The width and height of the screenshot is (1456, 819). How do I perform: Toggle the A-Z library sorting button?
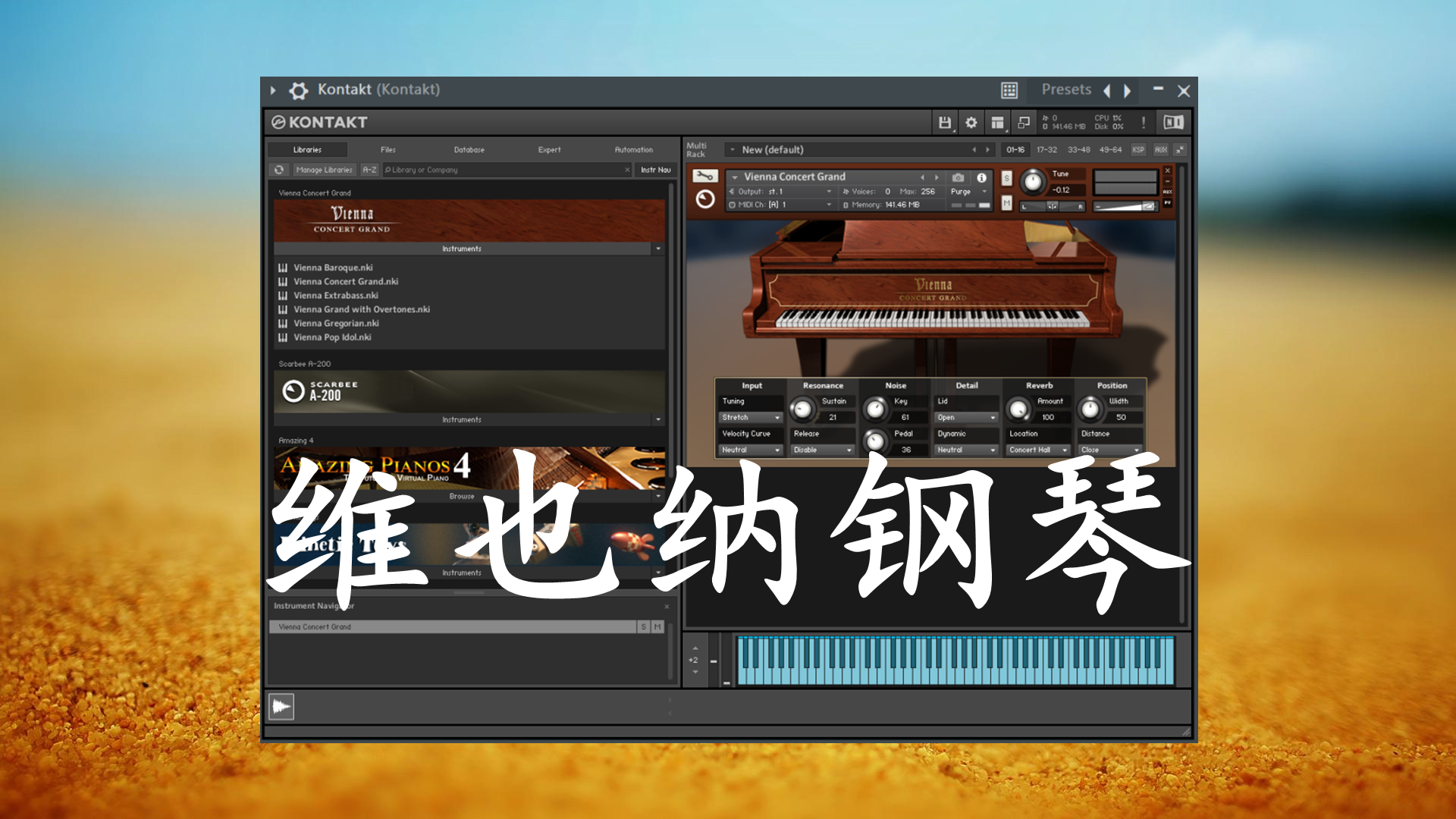pos(369,170)
